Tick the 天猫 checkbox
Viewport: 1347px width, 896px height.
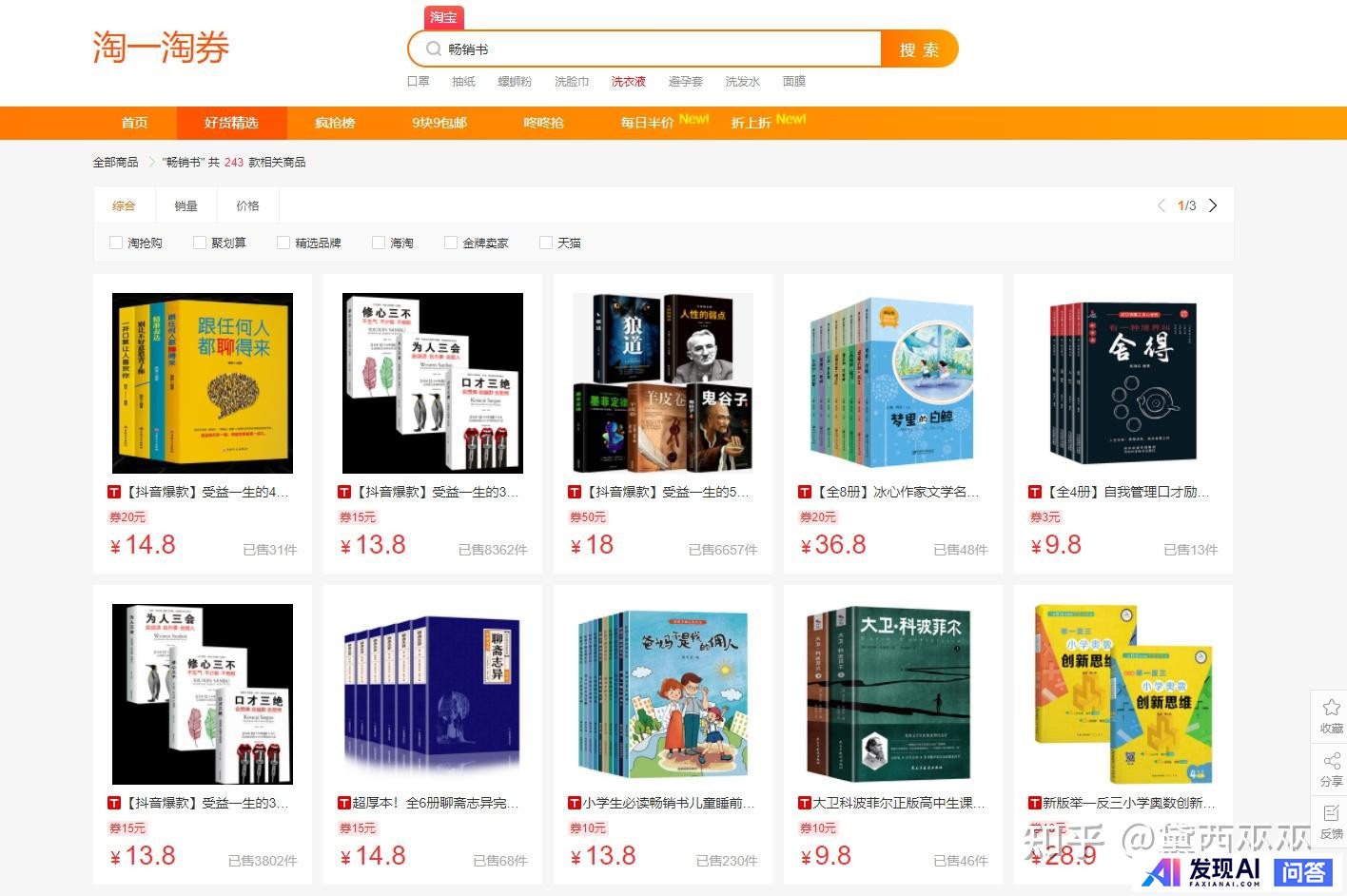546,243
